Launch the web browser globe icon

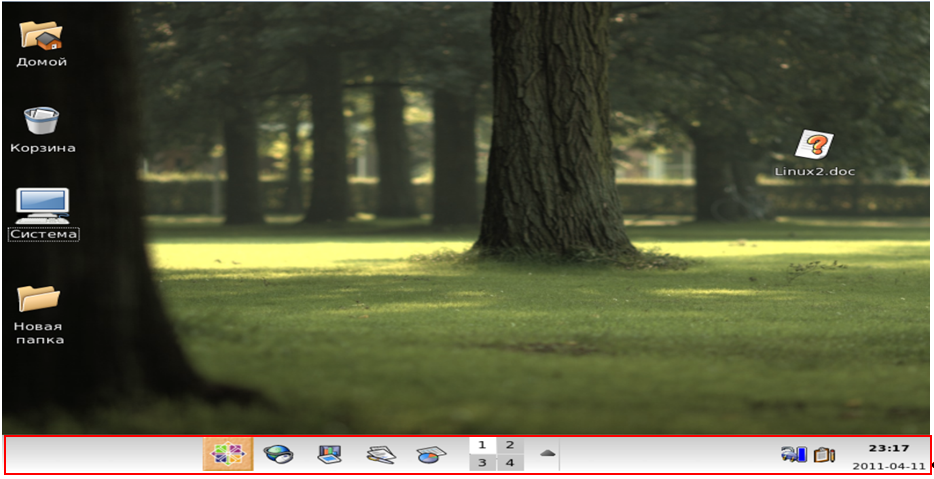click(x=278, y=455)
